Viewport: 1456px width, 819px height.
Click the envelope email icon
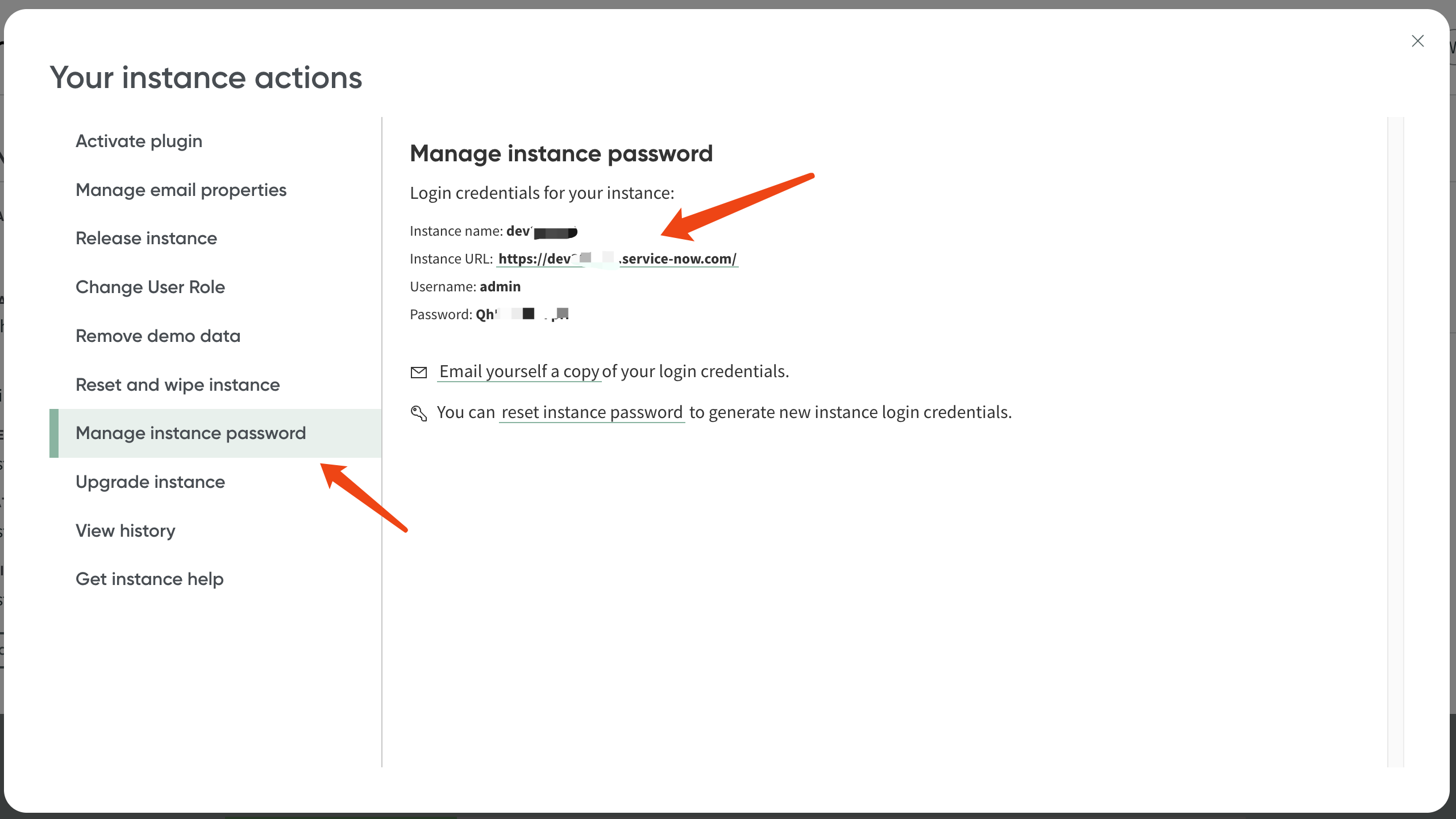[419, 373]
